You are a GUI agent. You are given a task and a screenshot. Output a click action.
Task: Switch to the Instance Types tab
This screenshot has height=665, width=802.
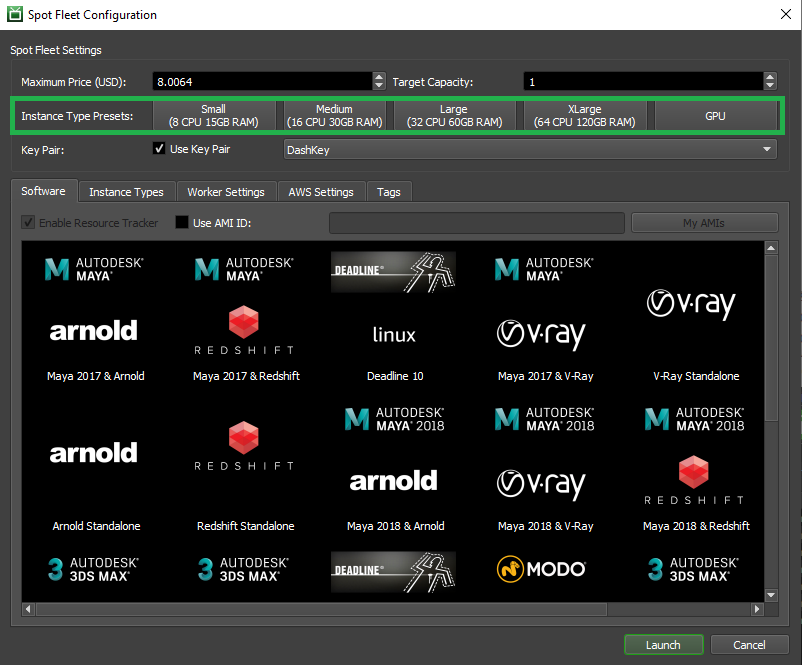tap(126, 192)
